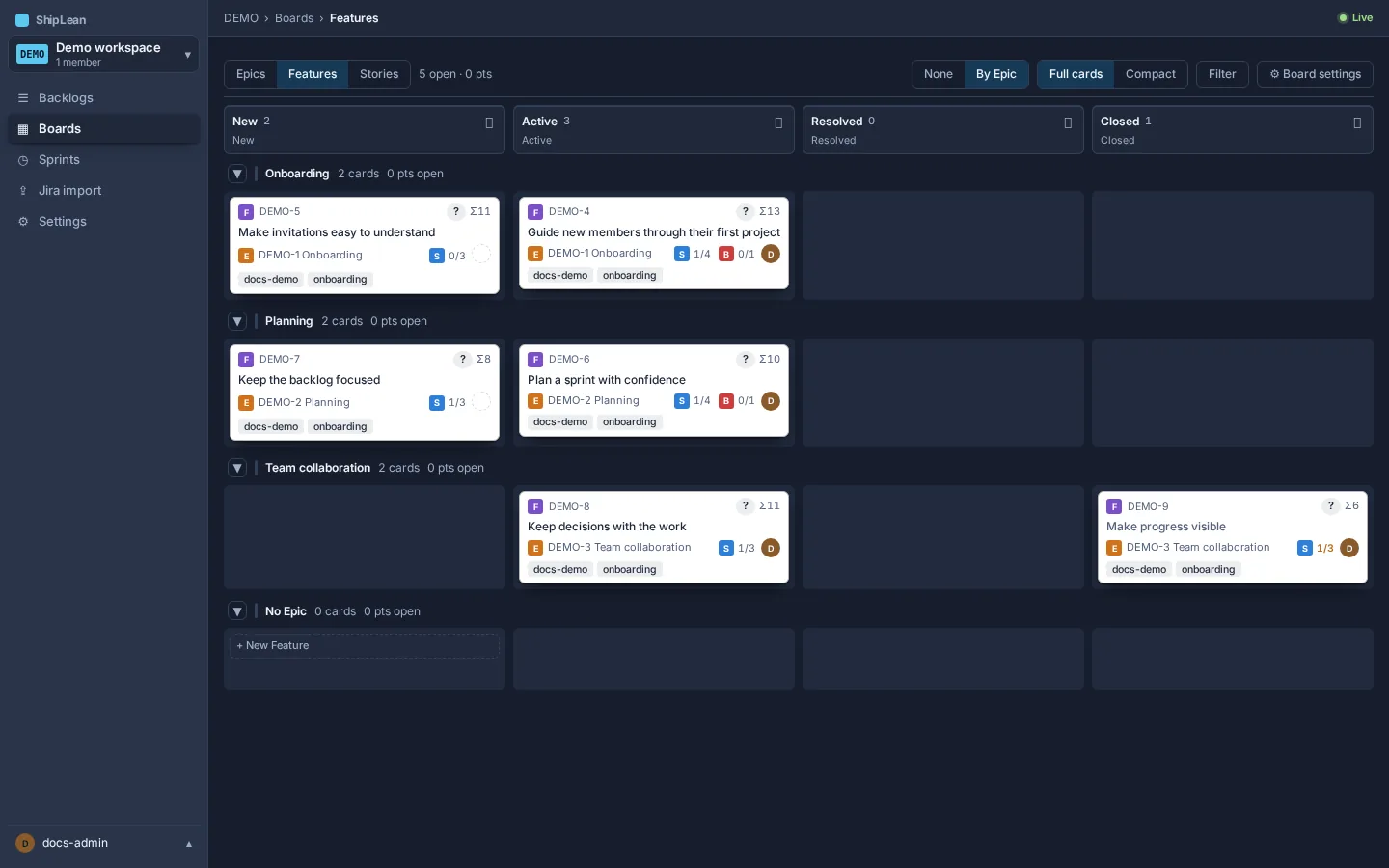Open Board settings

[x=1315, y=74]
